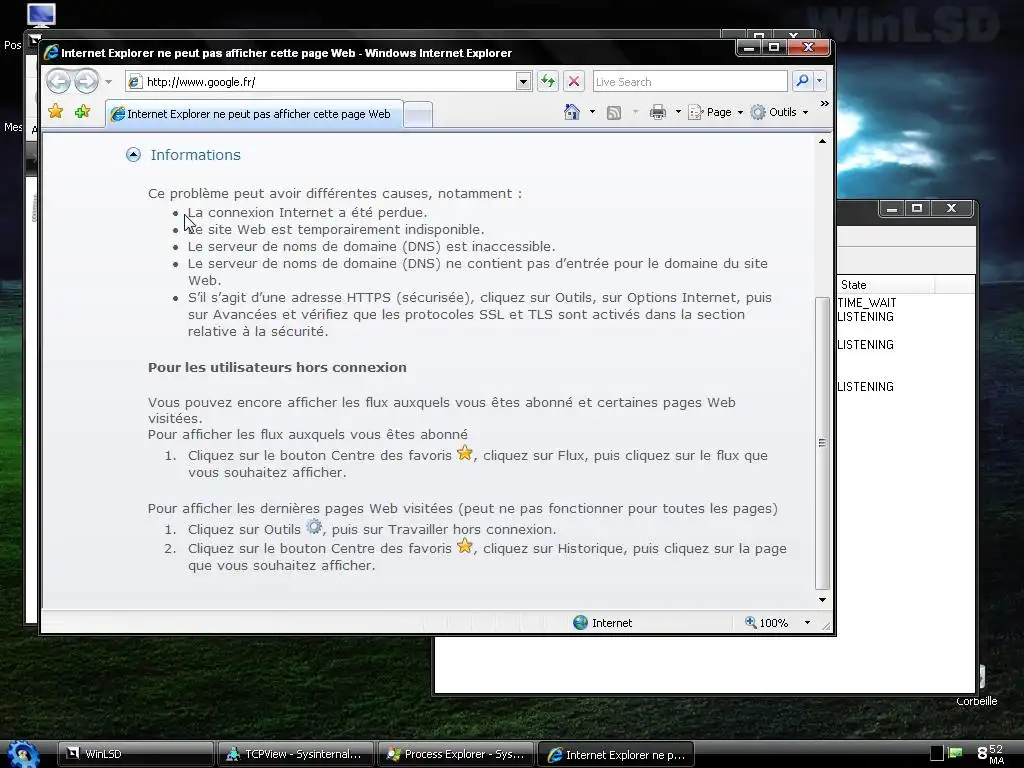1024x768 pixels.
Task: Click the green system tray icon
Action: 955,753
